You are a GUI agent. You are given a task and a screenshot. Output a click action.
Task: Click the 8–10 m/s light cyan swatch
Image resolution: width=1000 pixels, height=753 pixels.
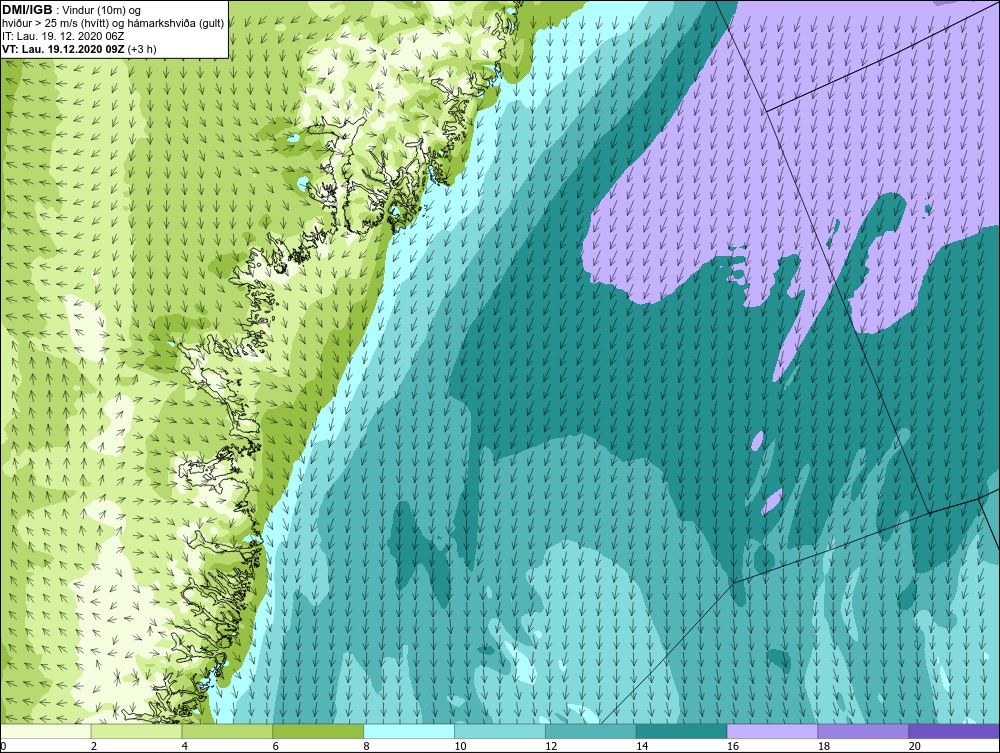[x=409, y=731]
